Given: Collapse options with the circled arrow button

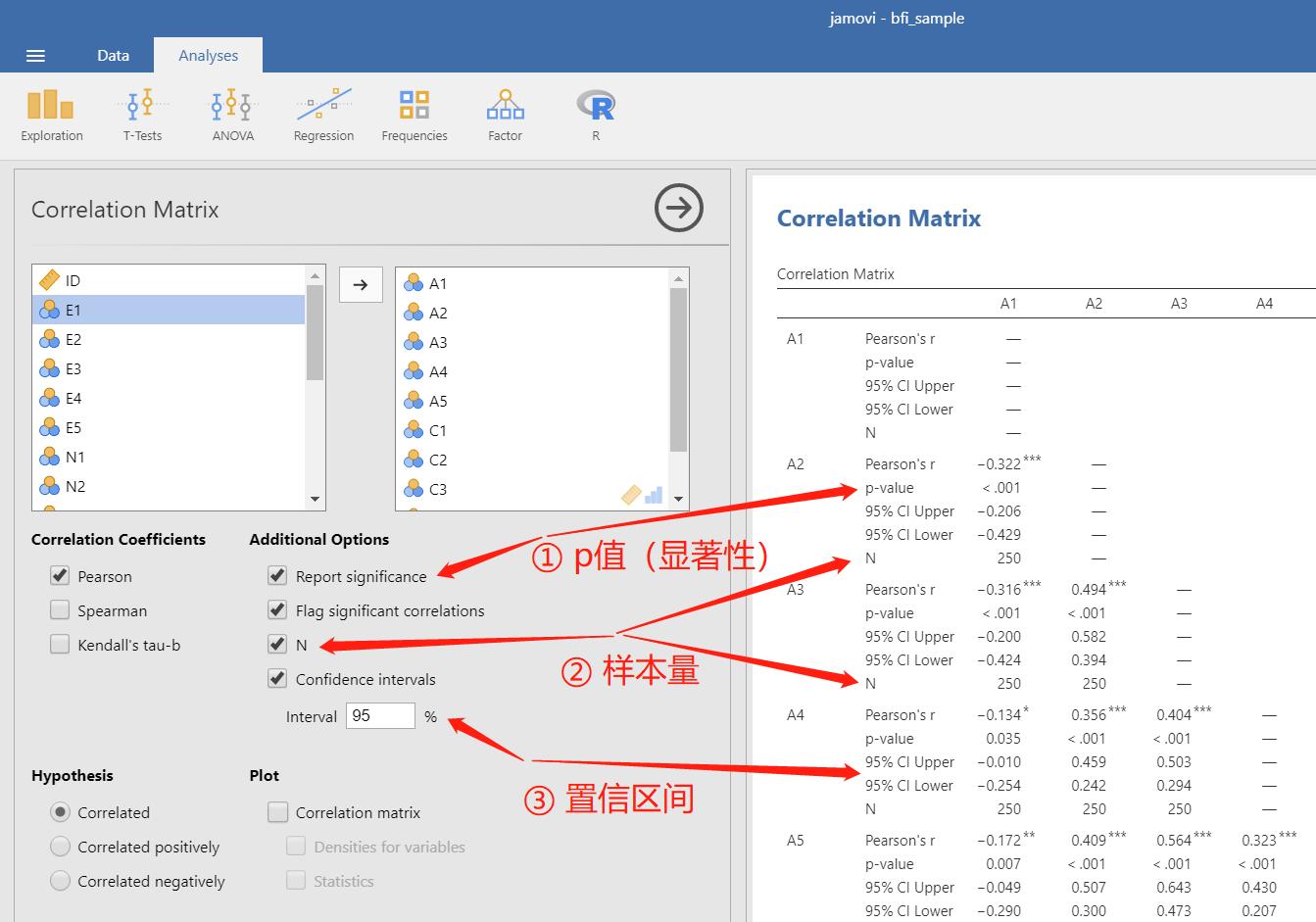Looking at the screenshot, I should click(679, 208).
